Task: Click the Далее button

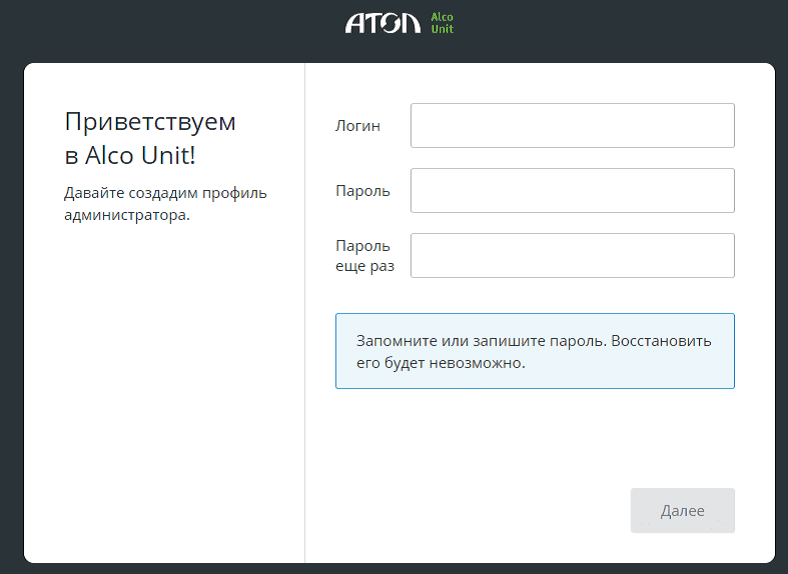Action: [682, 510]
